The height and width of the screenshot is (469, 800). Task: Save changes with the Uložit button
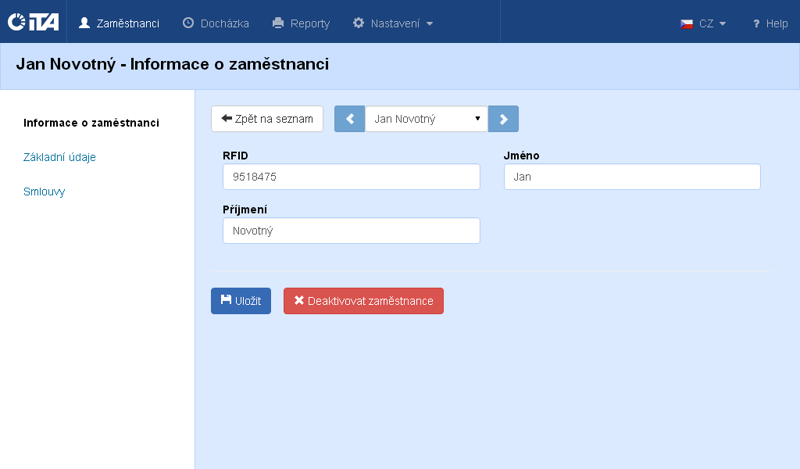click(241, 301)
